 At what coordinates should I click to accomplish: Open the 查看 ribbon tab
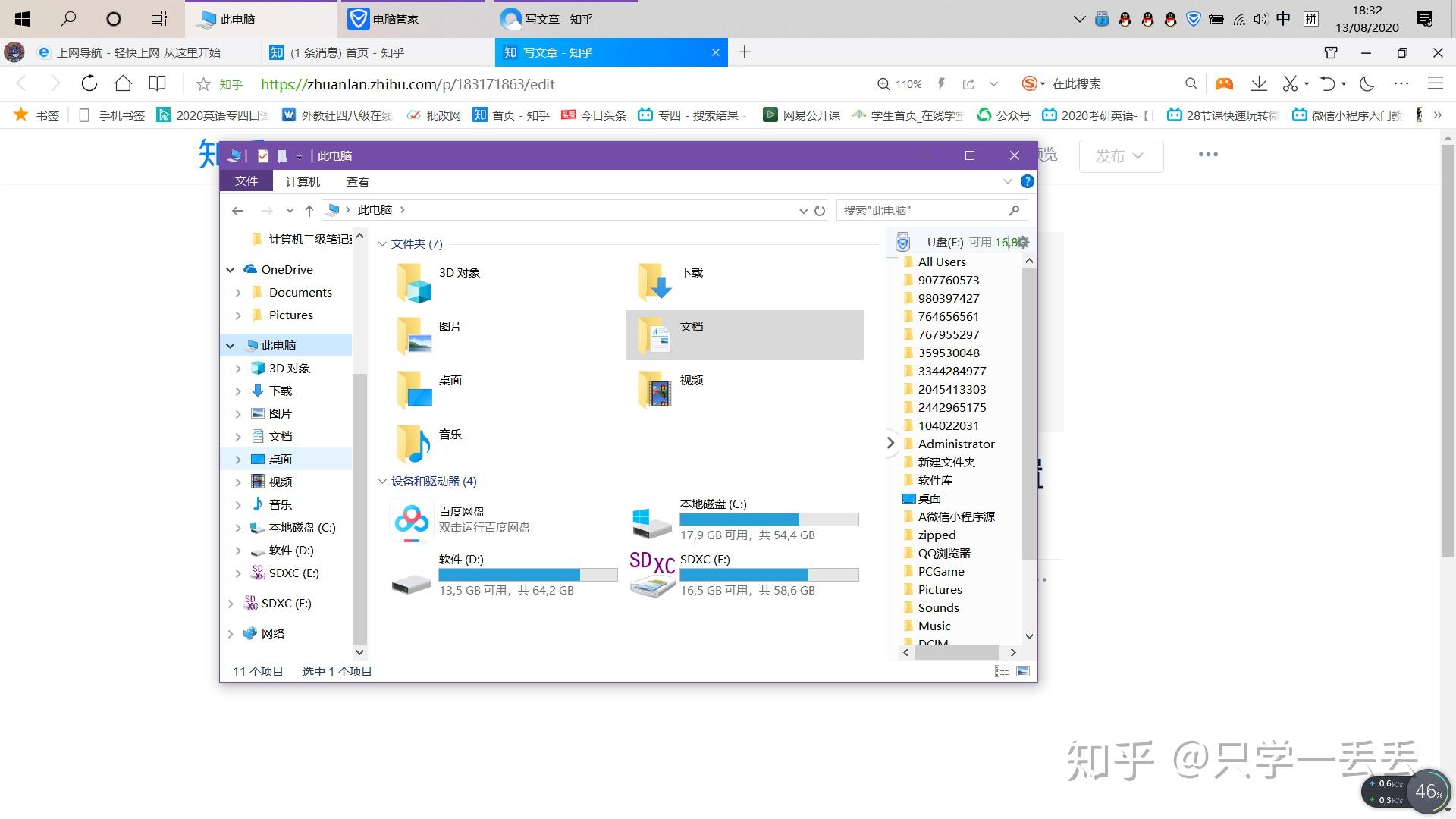pyautogui.click(x=358, y=181)
